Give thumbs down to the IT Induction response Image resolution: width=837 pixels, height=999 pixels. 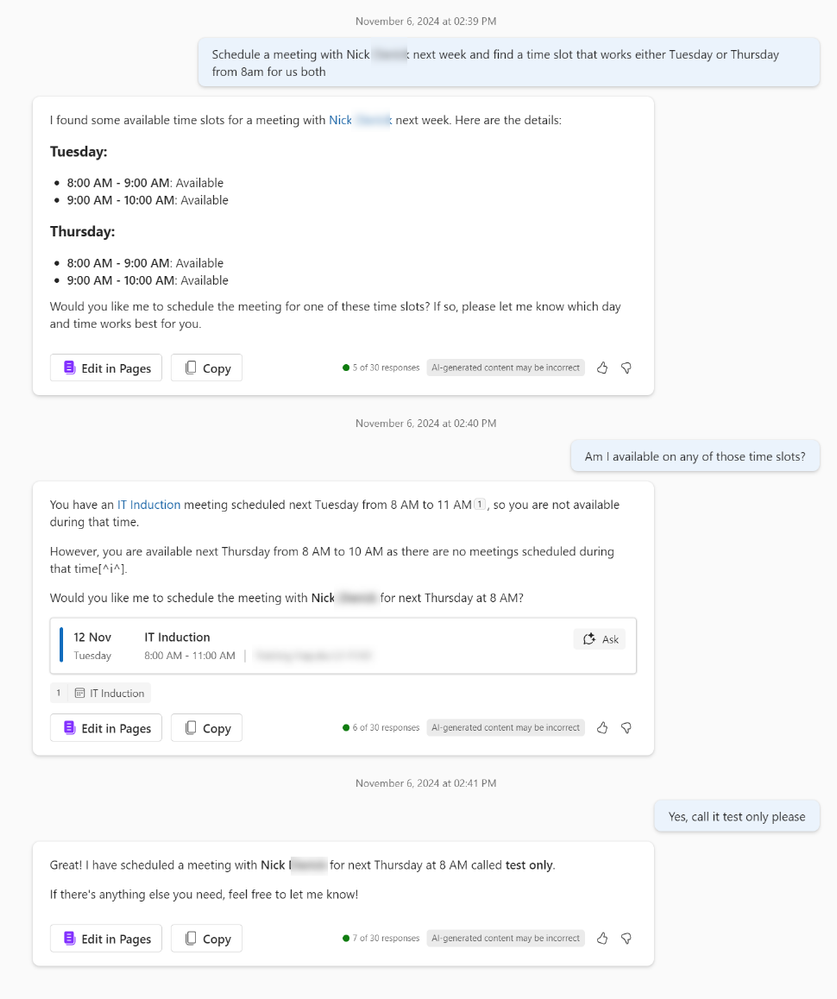coord(626,728)
